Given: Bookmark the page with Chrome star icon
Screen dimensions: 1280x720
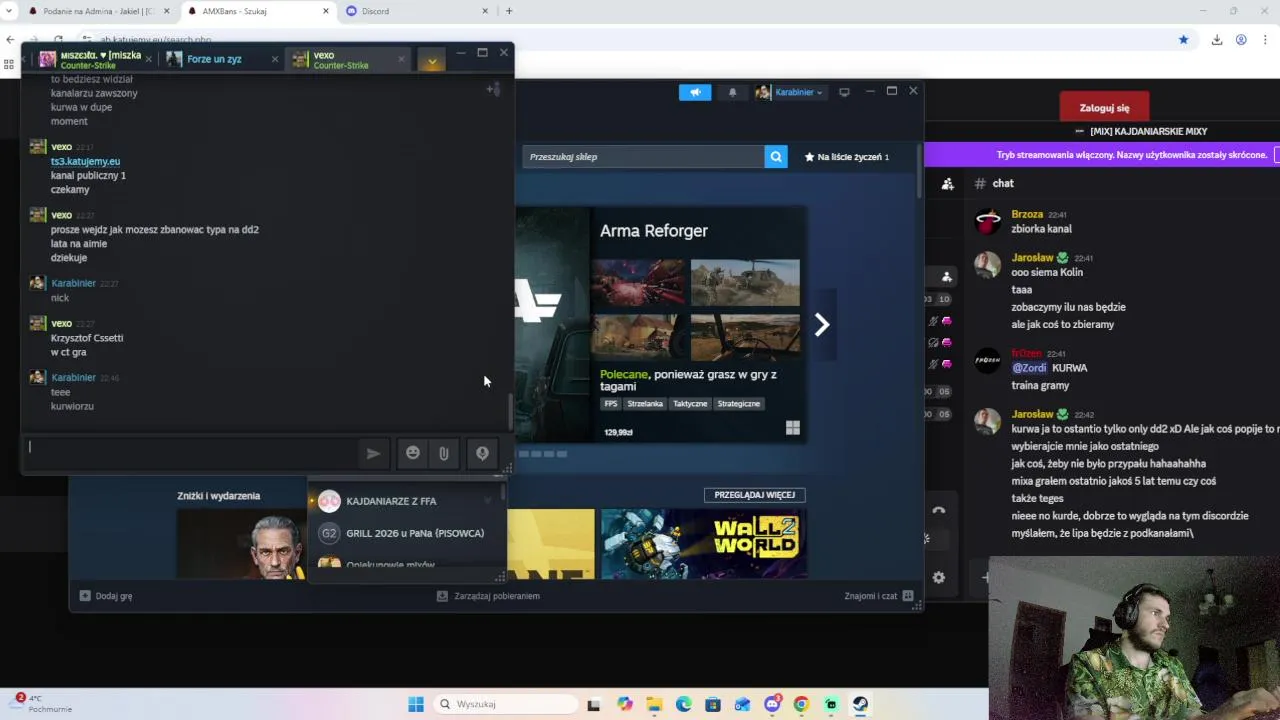Looking at the screenshot, I should coord(1184,40).
